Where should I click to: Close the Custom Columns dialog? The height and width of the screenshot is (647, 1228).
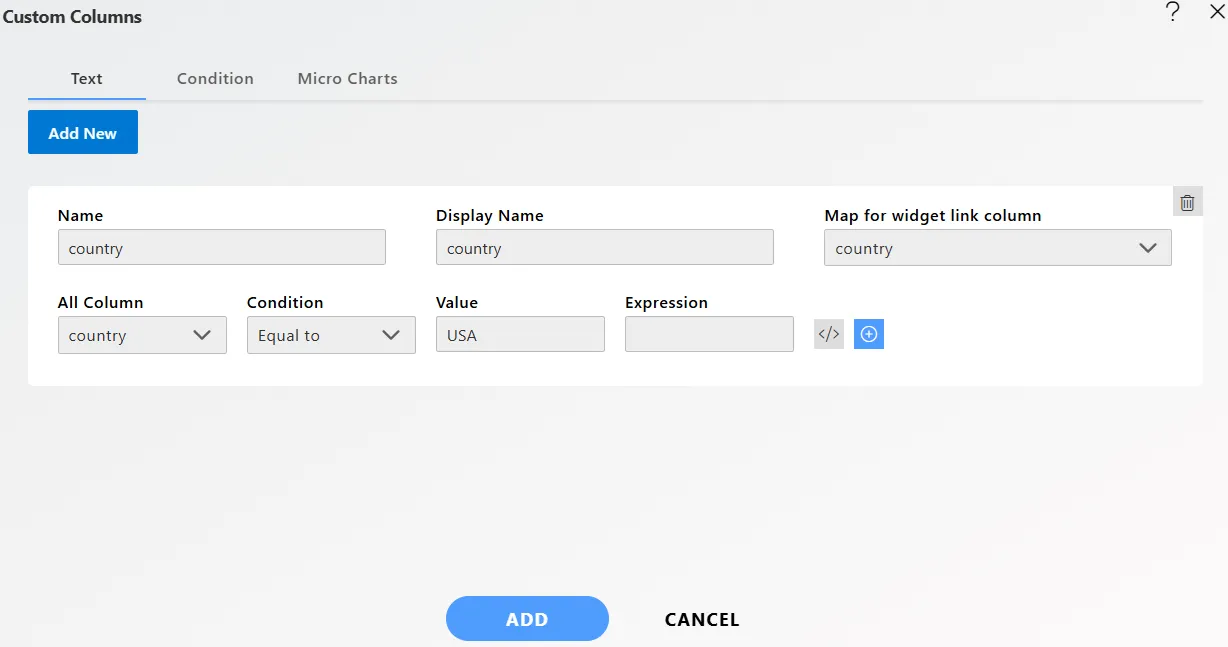(x=1217, y=12)
